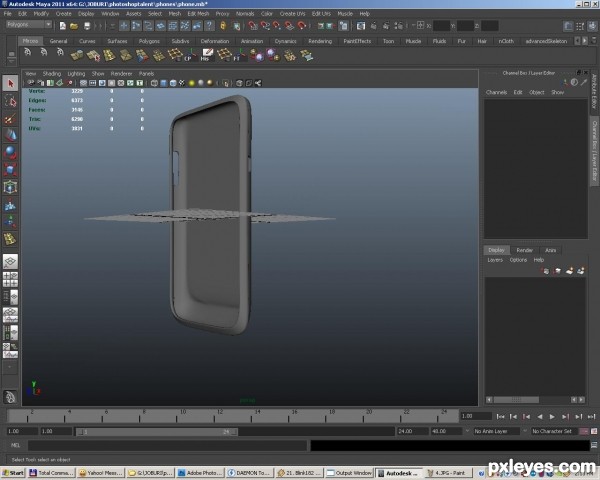The image size is (600, 480).
Task: Toggle use all lights viewport icon
Action: pyautogui.click(x=192, y=83)
